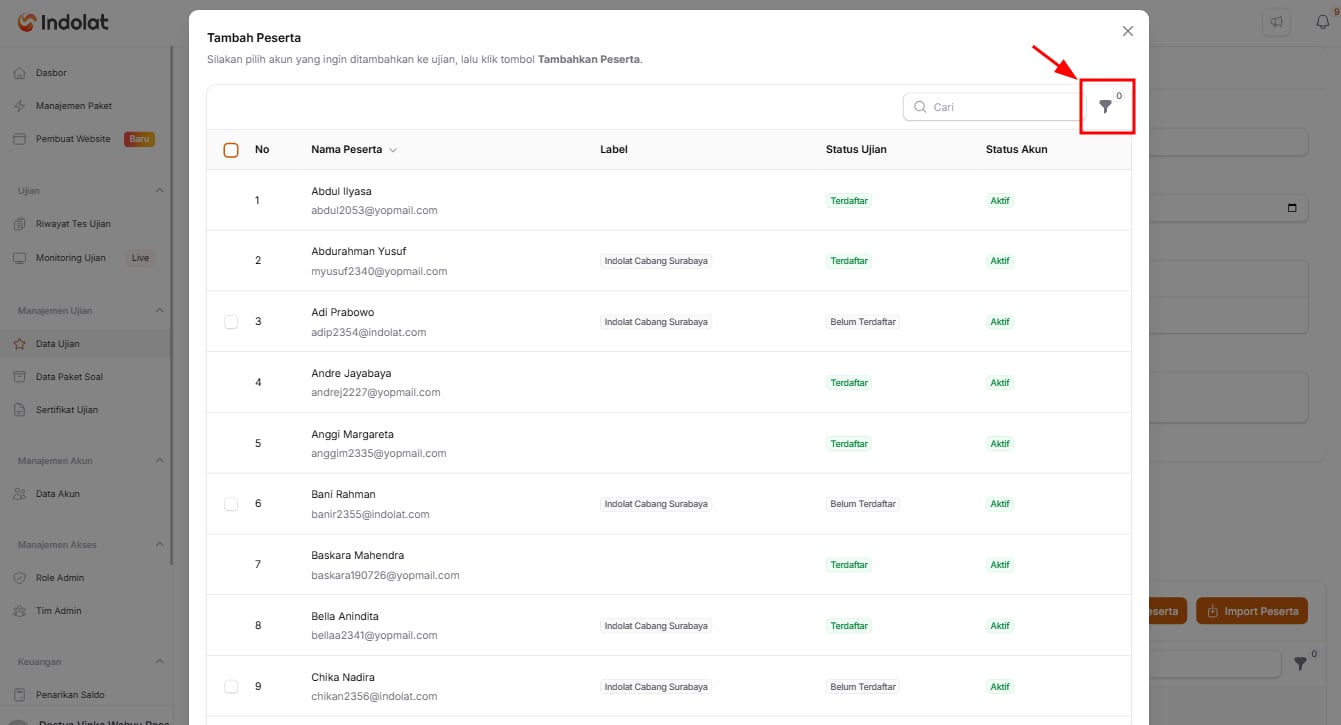Open the filter funnel icon in the modal
This screenshot has height=725, width=1341.
pos(1105,106)
